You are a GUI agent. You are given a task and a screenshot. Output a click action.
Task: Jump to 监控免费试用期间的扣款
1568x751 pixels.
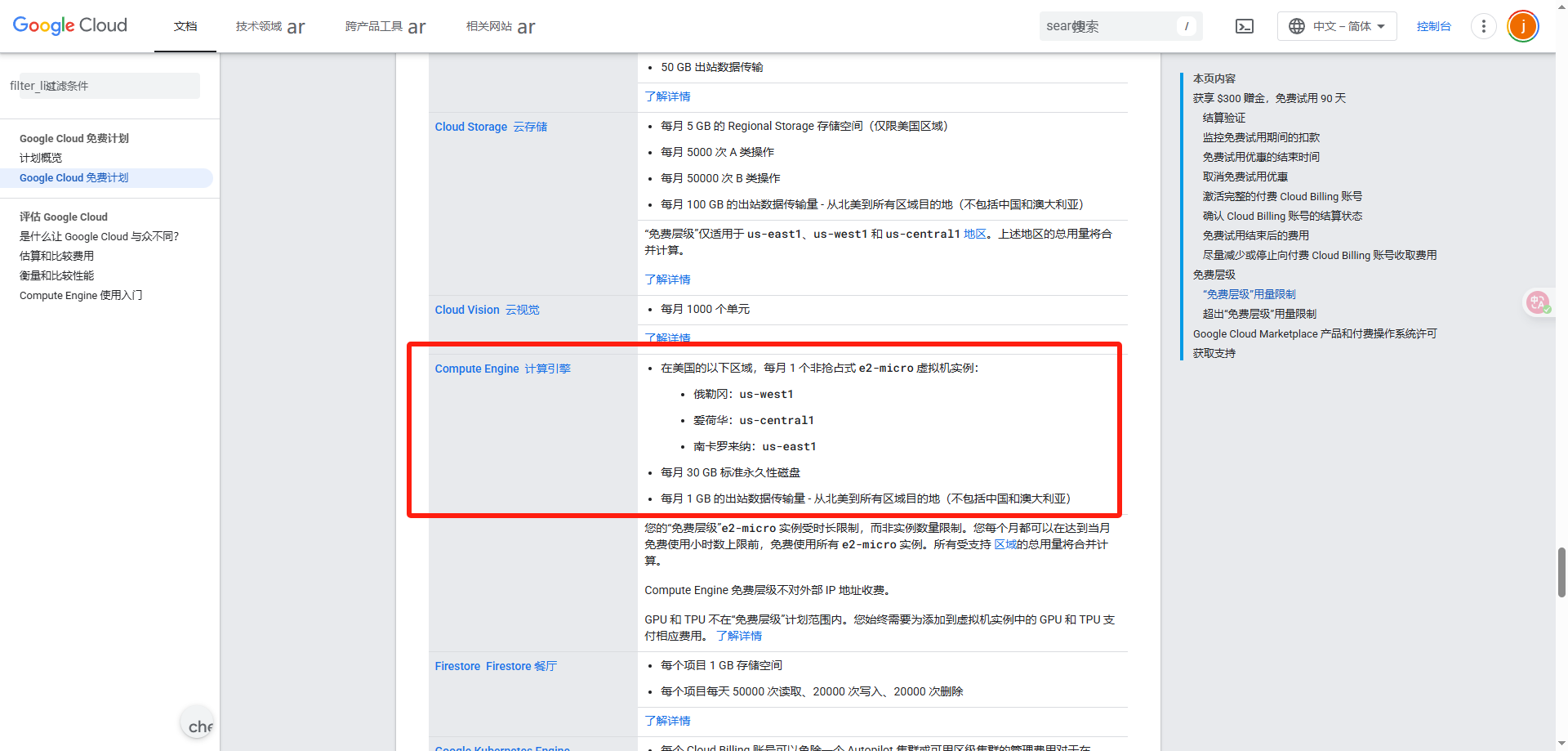[1261, 137]
